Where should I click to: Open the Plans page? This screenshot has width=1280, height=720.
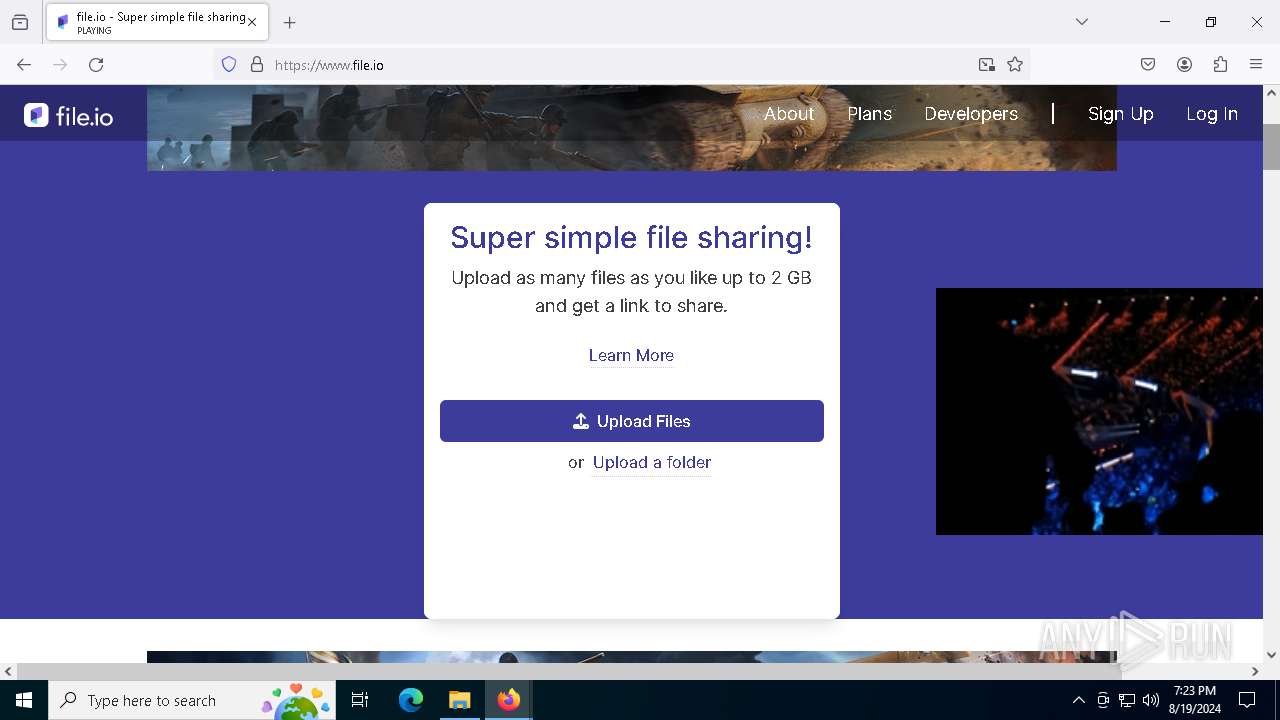click(x=870, y=114)
